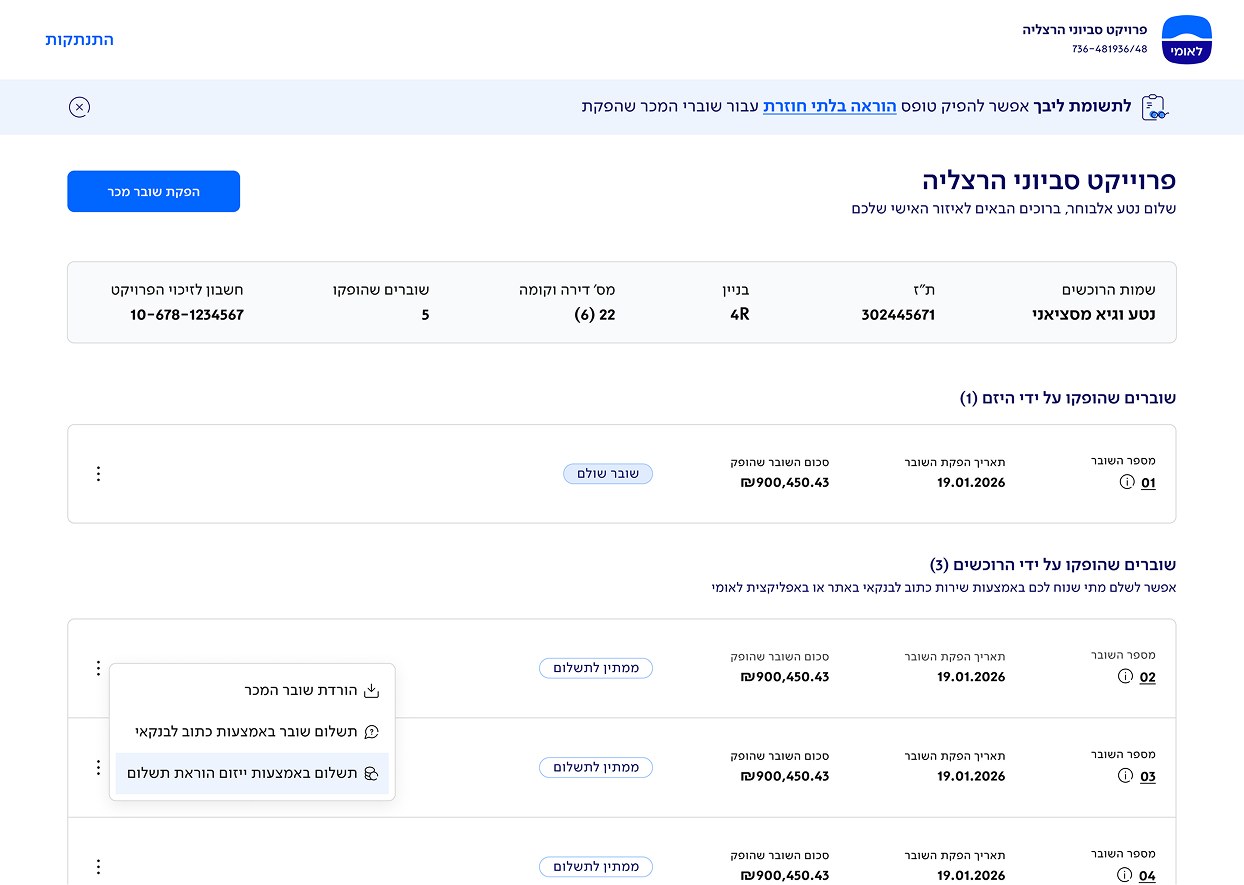Open info icon next to voucher 03

coord(1127,776)
